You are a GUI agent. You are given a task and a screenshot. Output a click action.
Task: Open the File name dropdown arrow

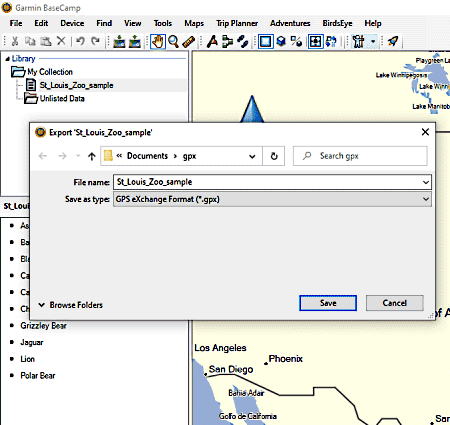click(x=426, y=182)
